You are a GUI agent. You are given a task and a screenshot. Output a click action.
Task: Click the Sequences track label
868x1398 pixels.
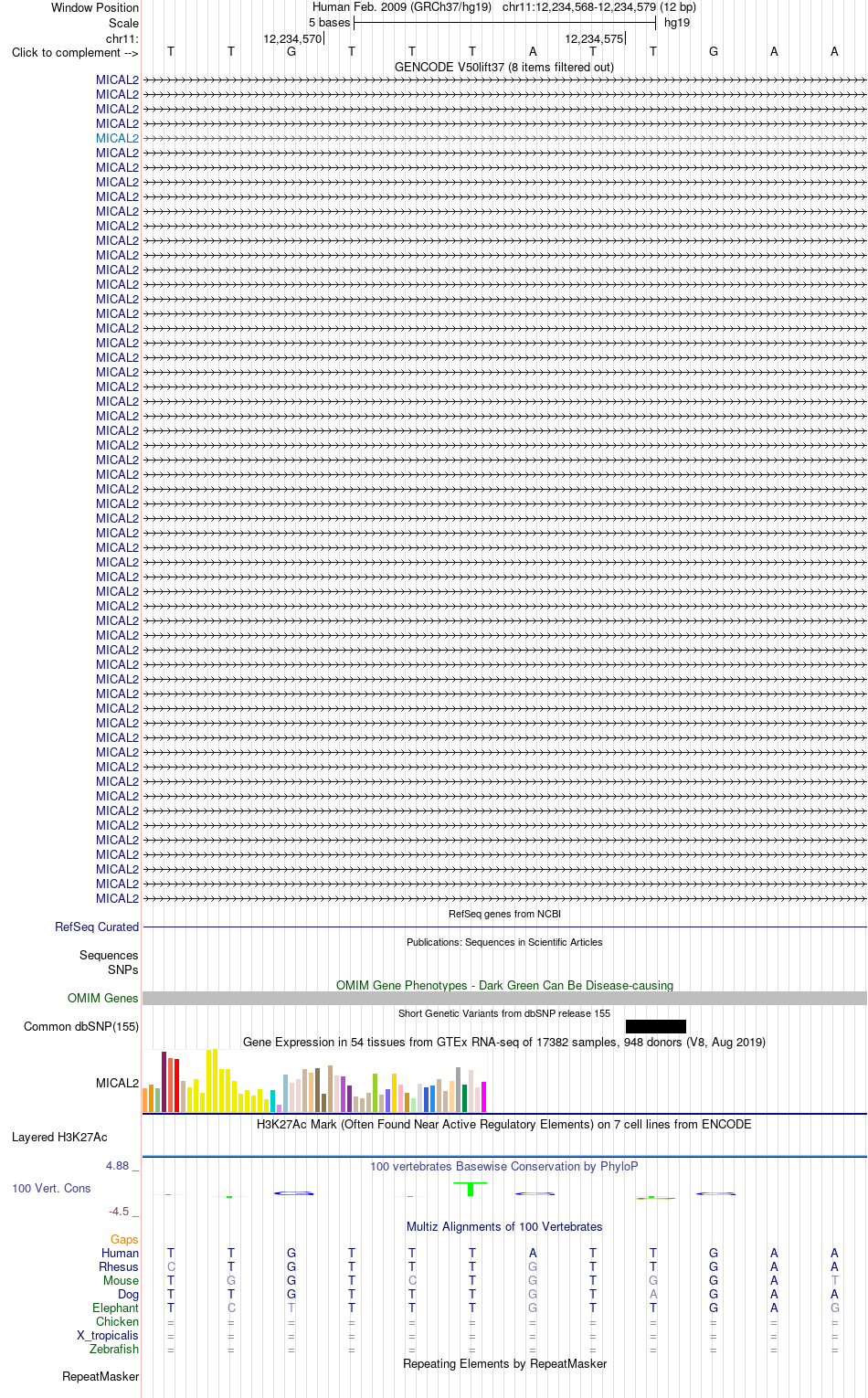point(109,955)
